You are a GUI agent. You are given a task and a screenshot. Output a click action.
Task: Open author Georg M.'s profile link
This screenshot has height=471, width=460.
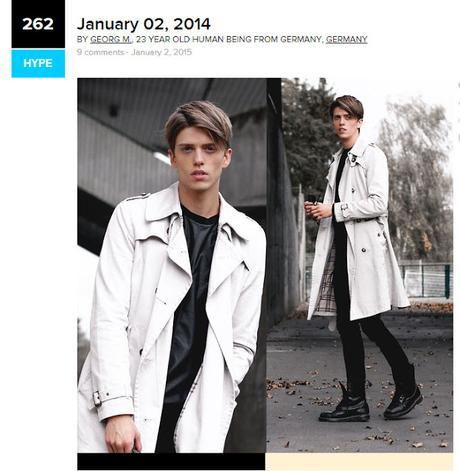(111, 39)
